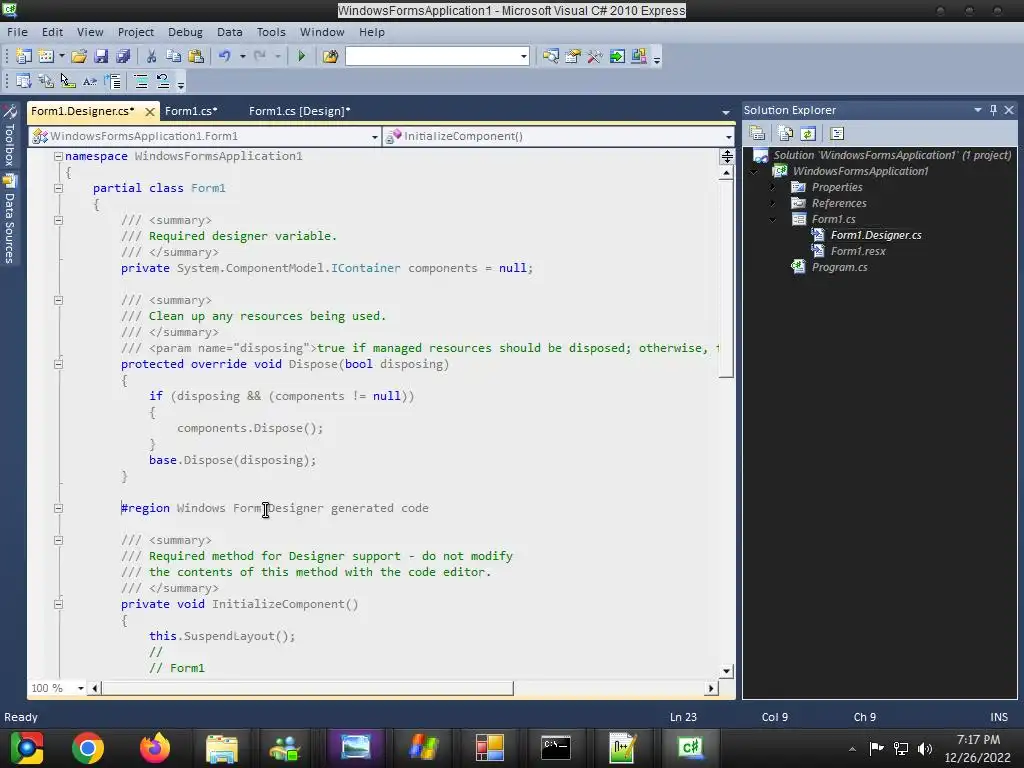The width and height of the screenshot is (1024, 768).
Task: Comment out selected lines icon
Action: tap(140, 81)
